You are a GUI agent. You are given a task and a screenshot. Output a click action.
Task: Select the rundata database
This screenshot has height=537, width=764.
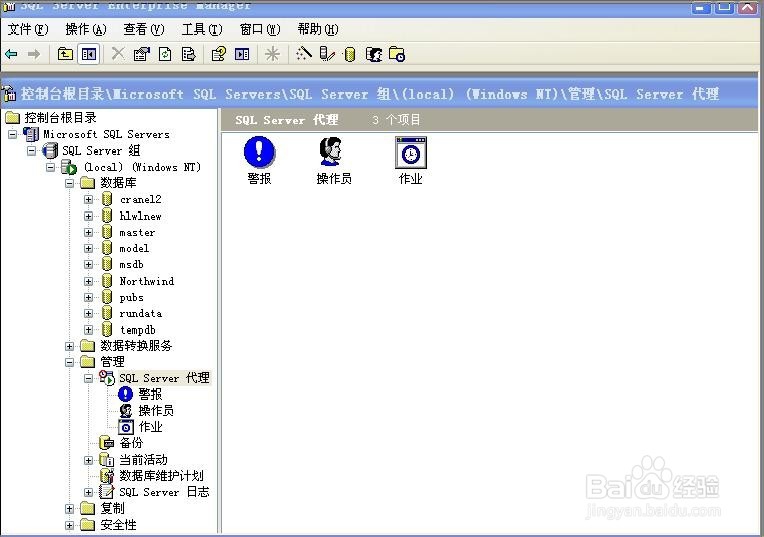[x=141, y=313]
